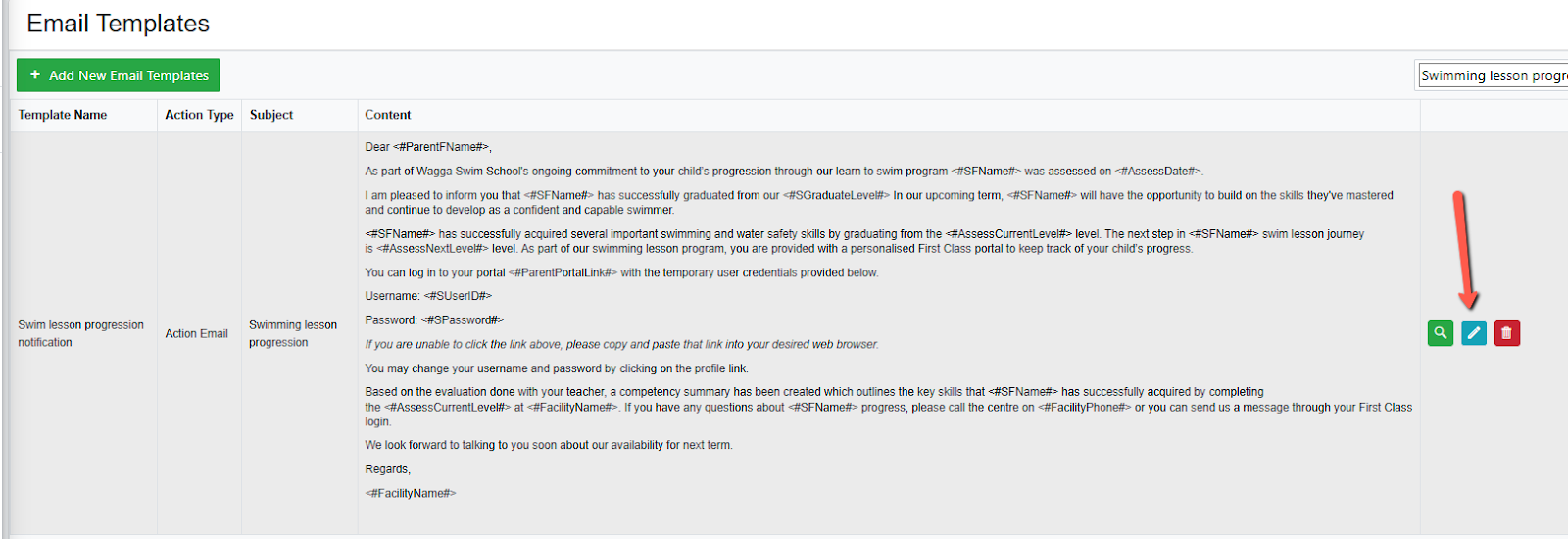Focus the template search input field
The image size is (1568, 539).
tap(1493, 75)
